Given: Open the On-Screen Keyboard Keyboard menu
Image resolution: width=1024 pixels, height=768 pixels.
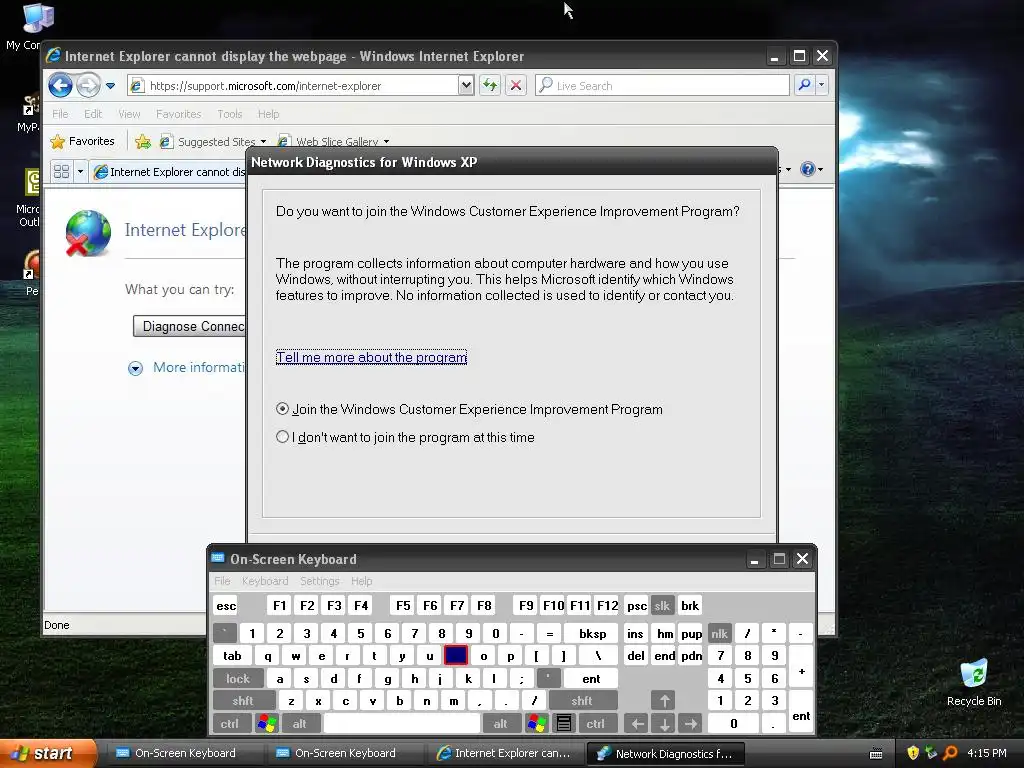Looking at the screenshot, I should pyautogui.click(x=264, y=581).
